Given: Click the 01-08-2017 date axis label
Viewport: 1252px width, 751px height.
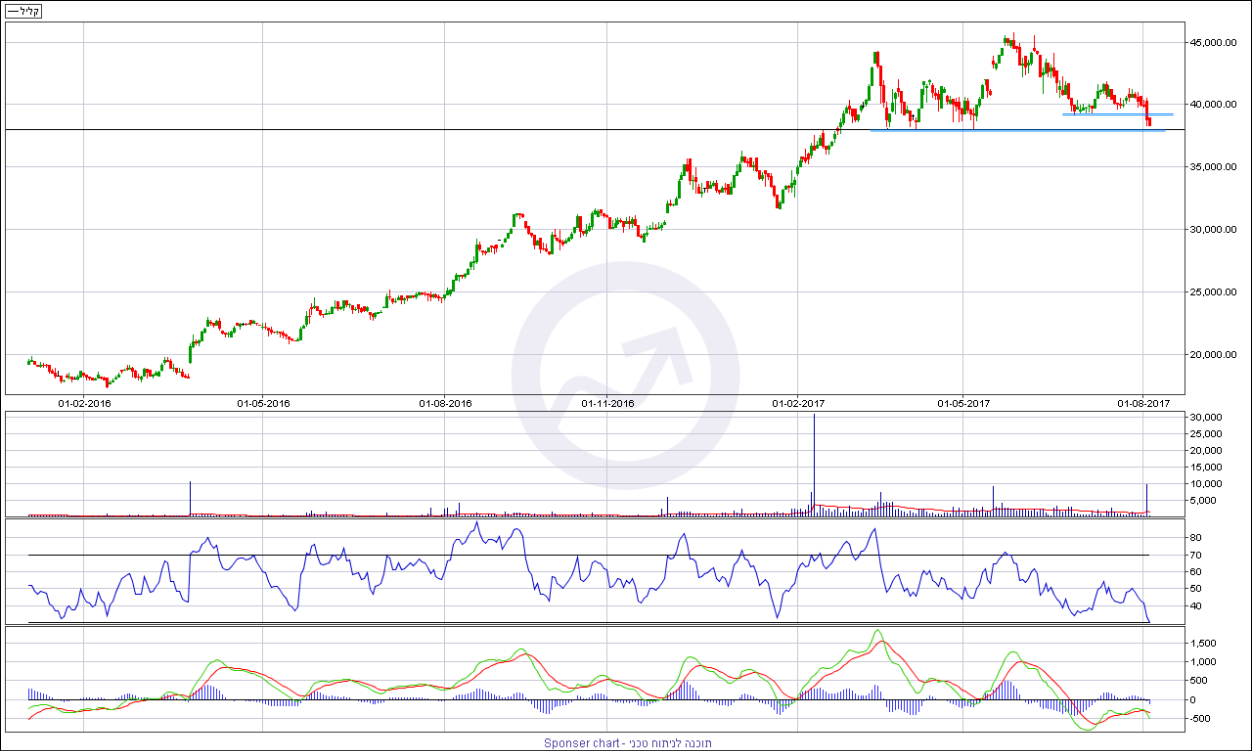Looking at the screenshot, I should click(1143, 403).
